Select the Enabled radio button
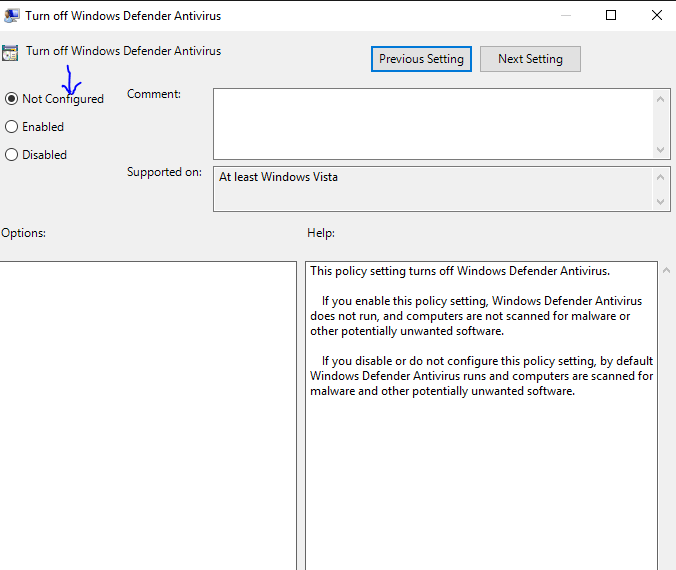This screenshot has height=570, width=676. [x=12, y=127]
